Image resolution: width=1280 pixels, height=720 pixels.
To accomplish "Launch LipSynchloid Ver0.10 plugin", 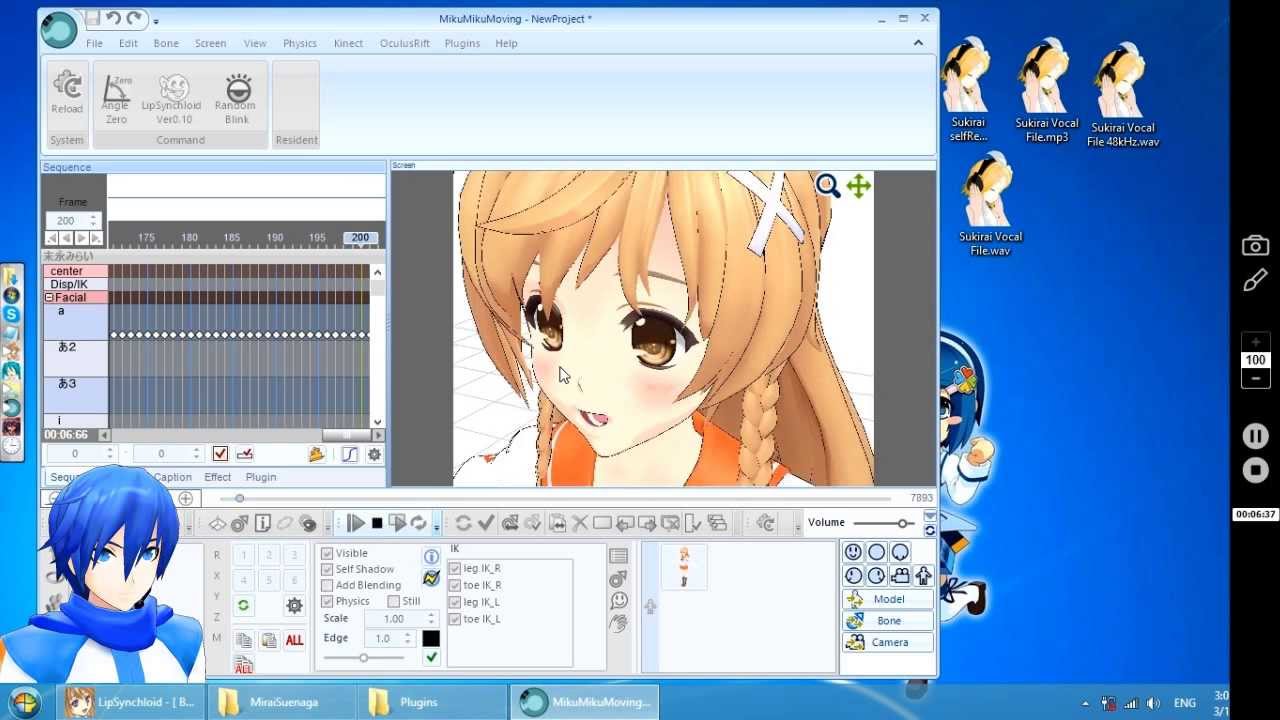I will [172, 97].
